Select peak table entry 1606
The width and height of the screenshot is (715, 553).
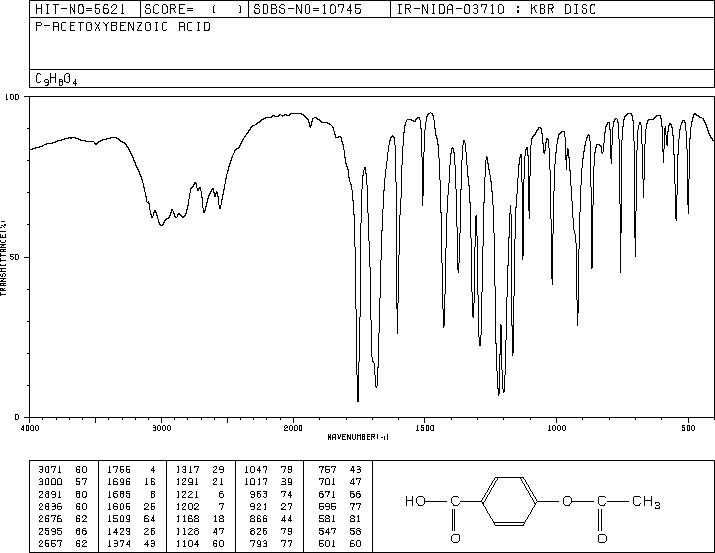119,506
